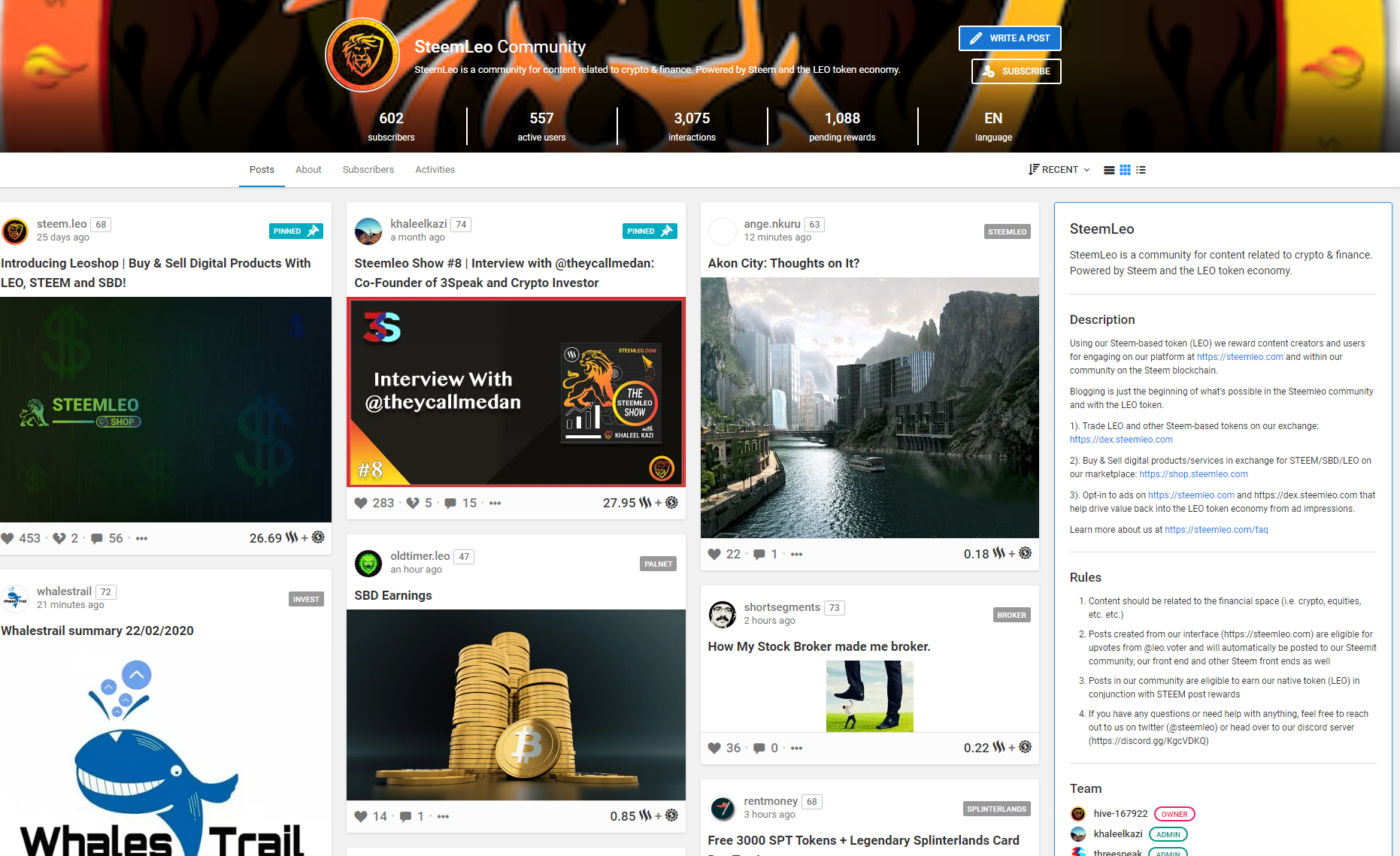This screenshot has height=856, width=1400.
Task: Open the Bitcoin coins thumbnail image
Action: tap(516, 704)
